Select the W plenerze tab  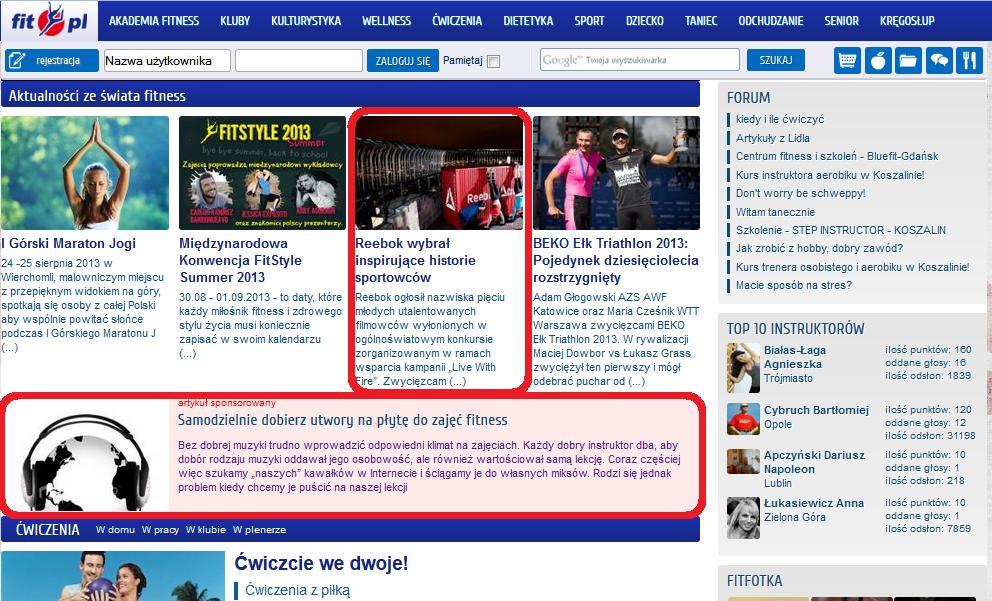tap(259, 530)
